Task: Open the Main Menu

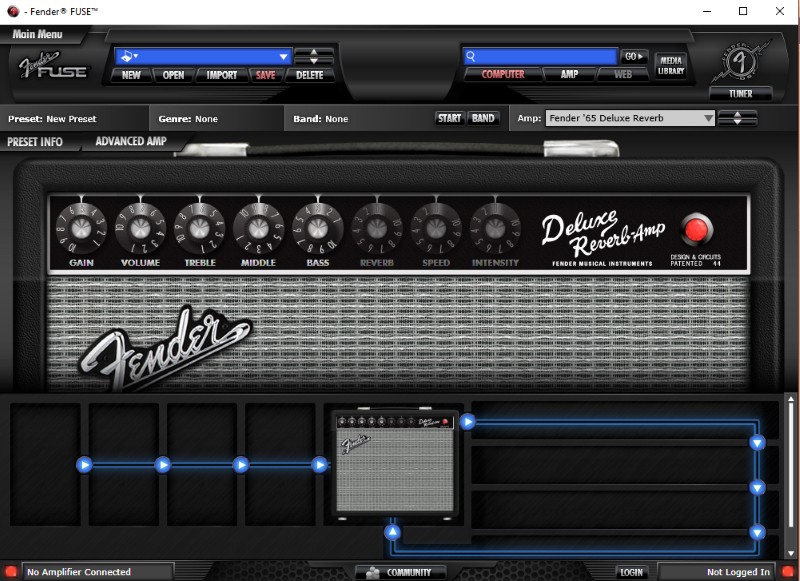Action: pyautogui.click(x=37, y=34)
